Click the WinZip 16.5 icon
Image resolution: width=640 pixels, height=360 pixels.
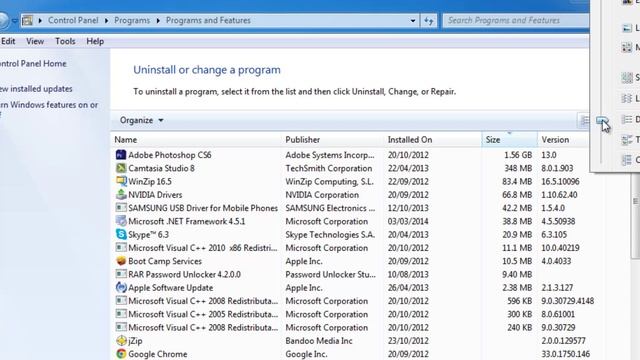coord(121,181)
